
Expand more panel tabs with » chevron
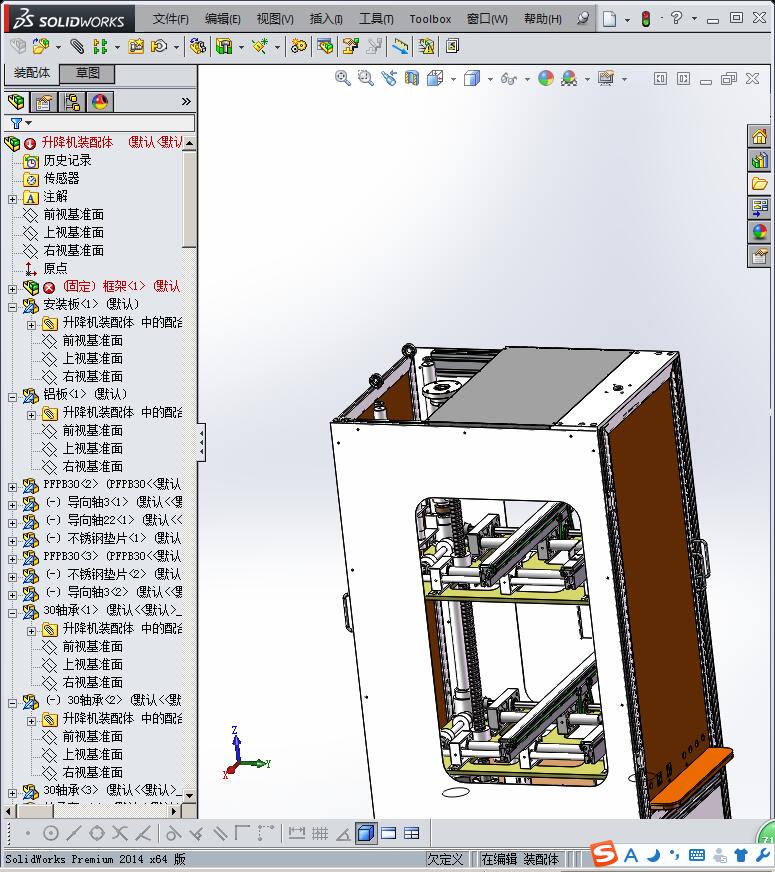coord(186,101)
